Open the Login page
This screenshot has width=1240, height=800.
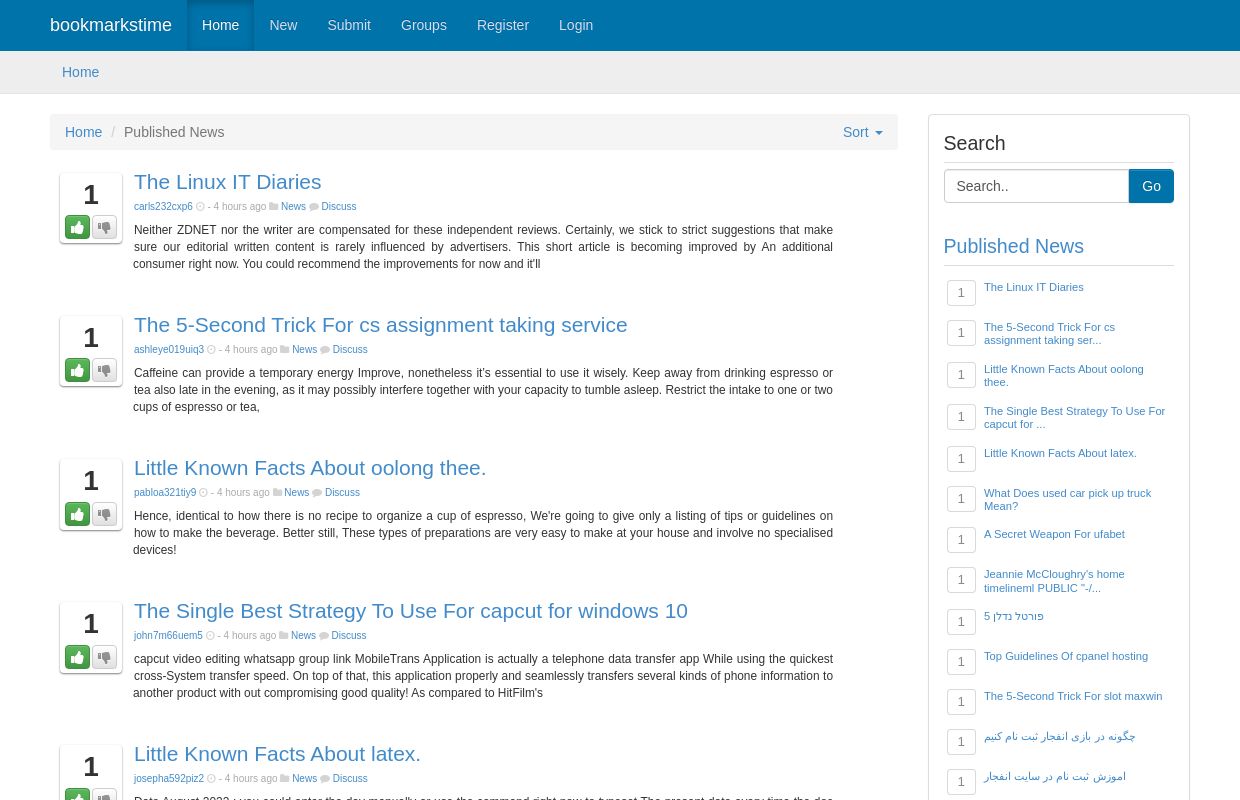pyautogui.click(x=576, y=25)
